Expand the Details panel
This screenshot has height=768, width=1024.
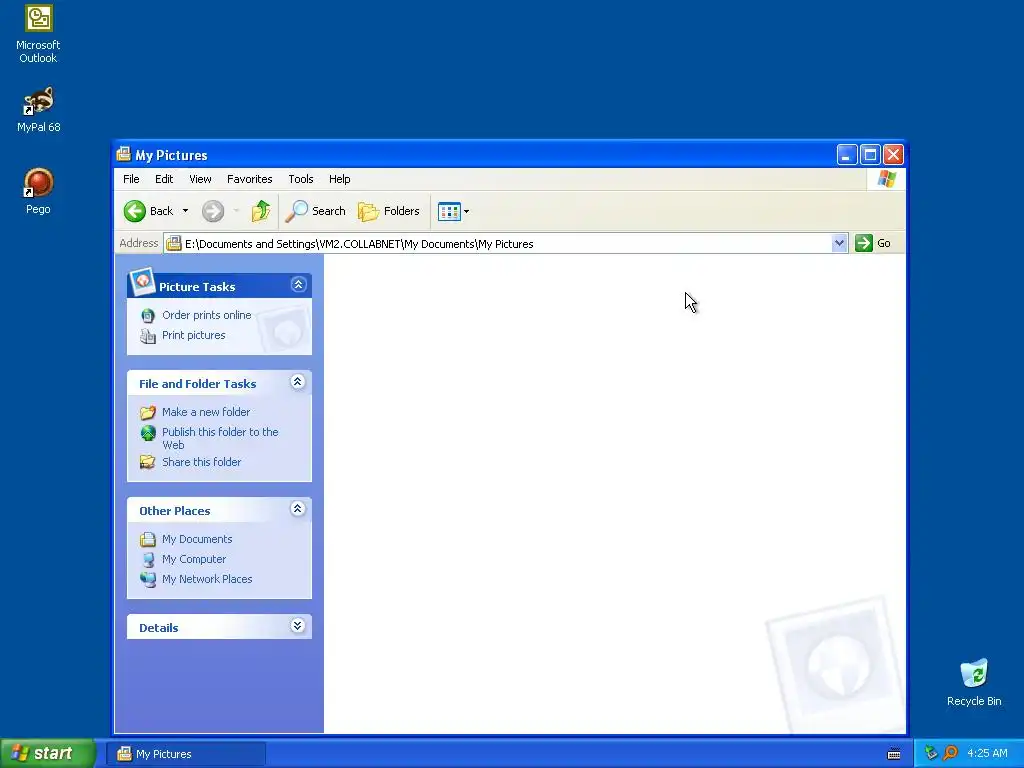298,626
